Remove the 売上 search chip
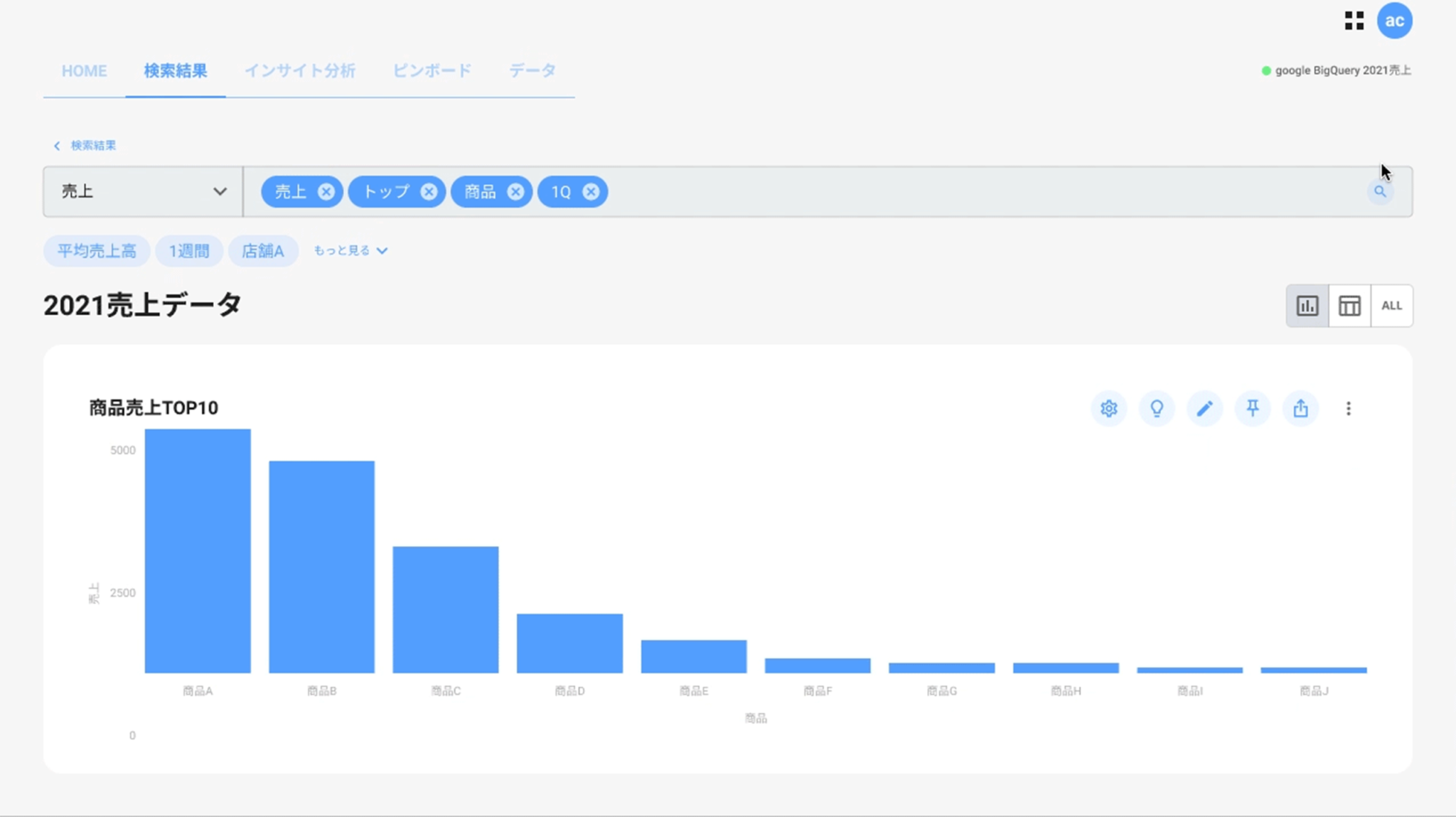1456x817 pixels. click(x=326, y=192)
